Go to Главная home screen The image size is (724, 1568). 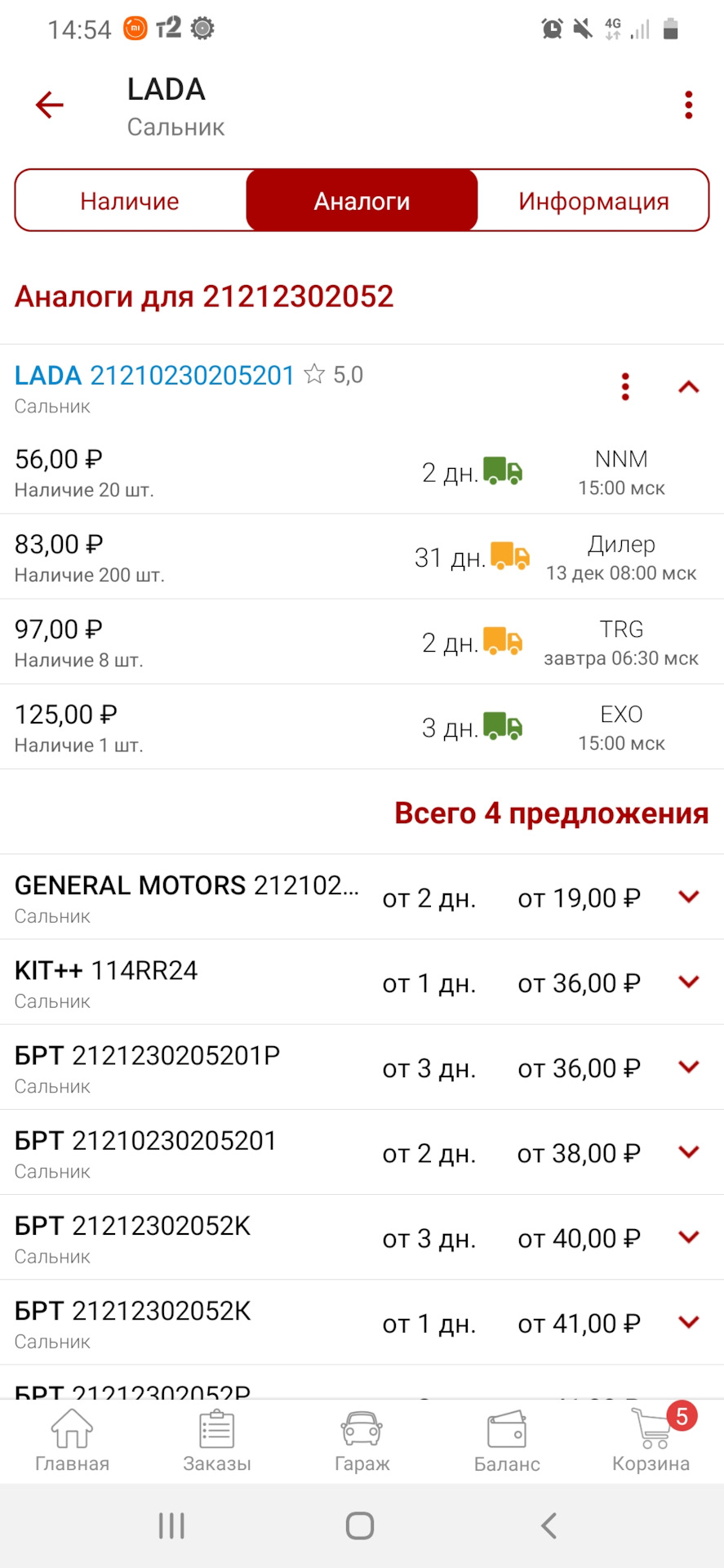tap(72, 1441)
